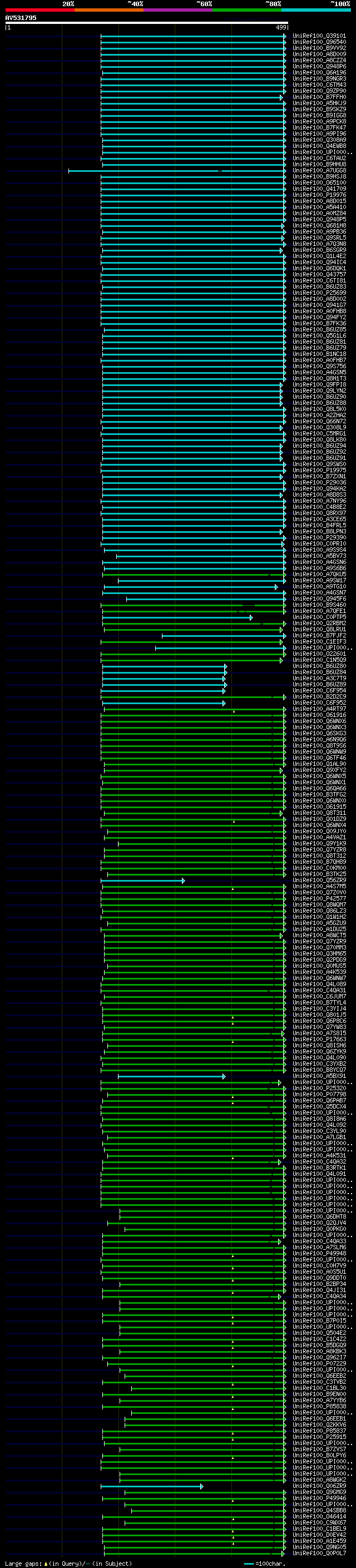The image size is (356, 1568).
Task: Select the UniRef100_Q308A9 label
Action: tap(319, 140)
